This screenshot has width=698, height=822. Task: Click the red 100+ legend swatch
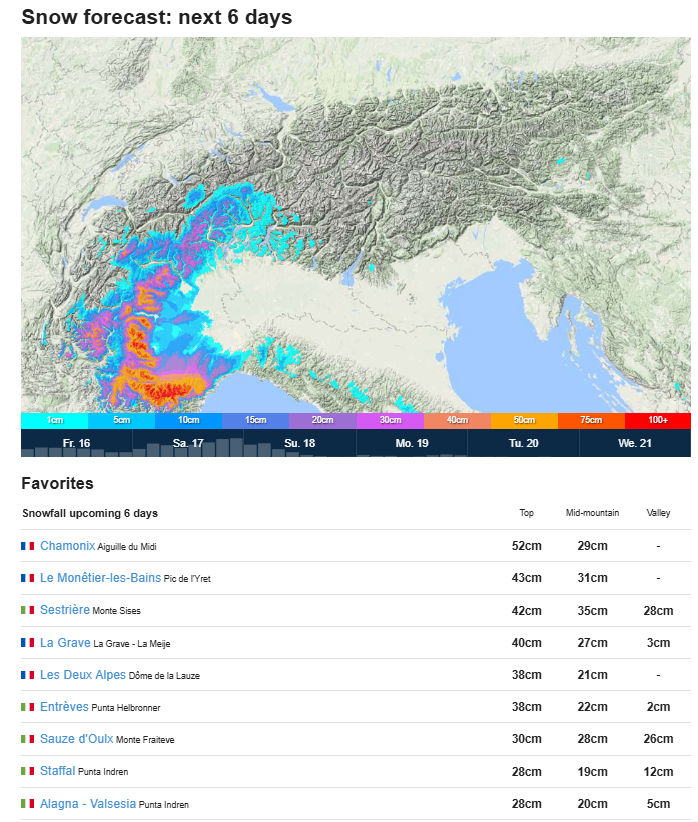coord(657,420)
